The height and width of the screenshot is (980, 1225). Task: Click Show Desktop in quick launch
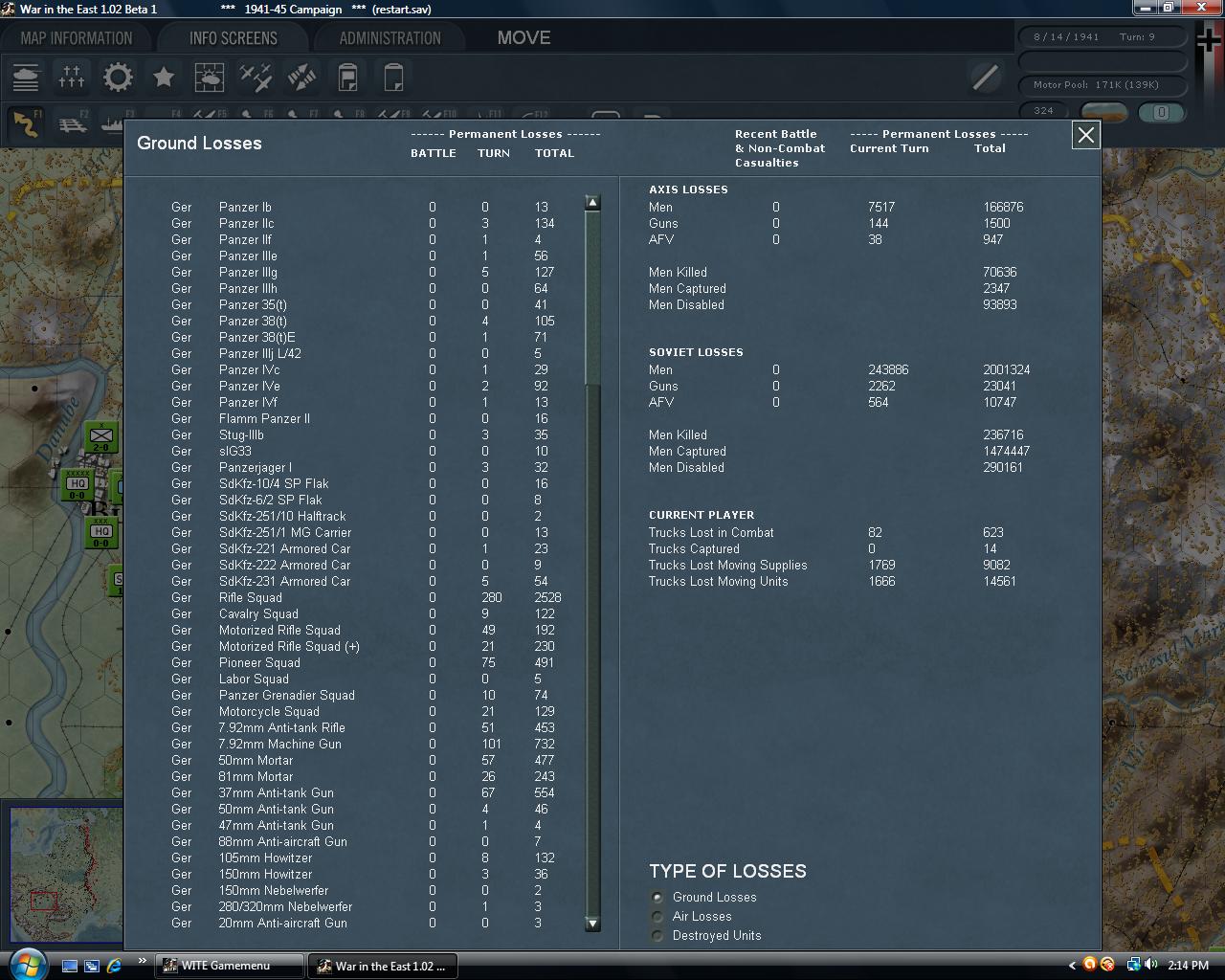click(69, 966)
